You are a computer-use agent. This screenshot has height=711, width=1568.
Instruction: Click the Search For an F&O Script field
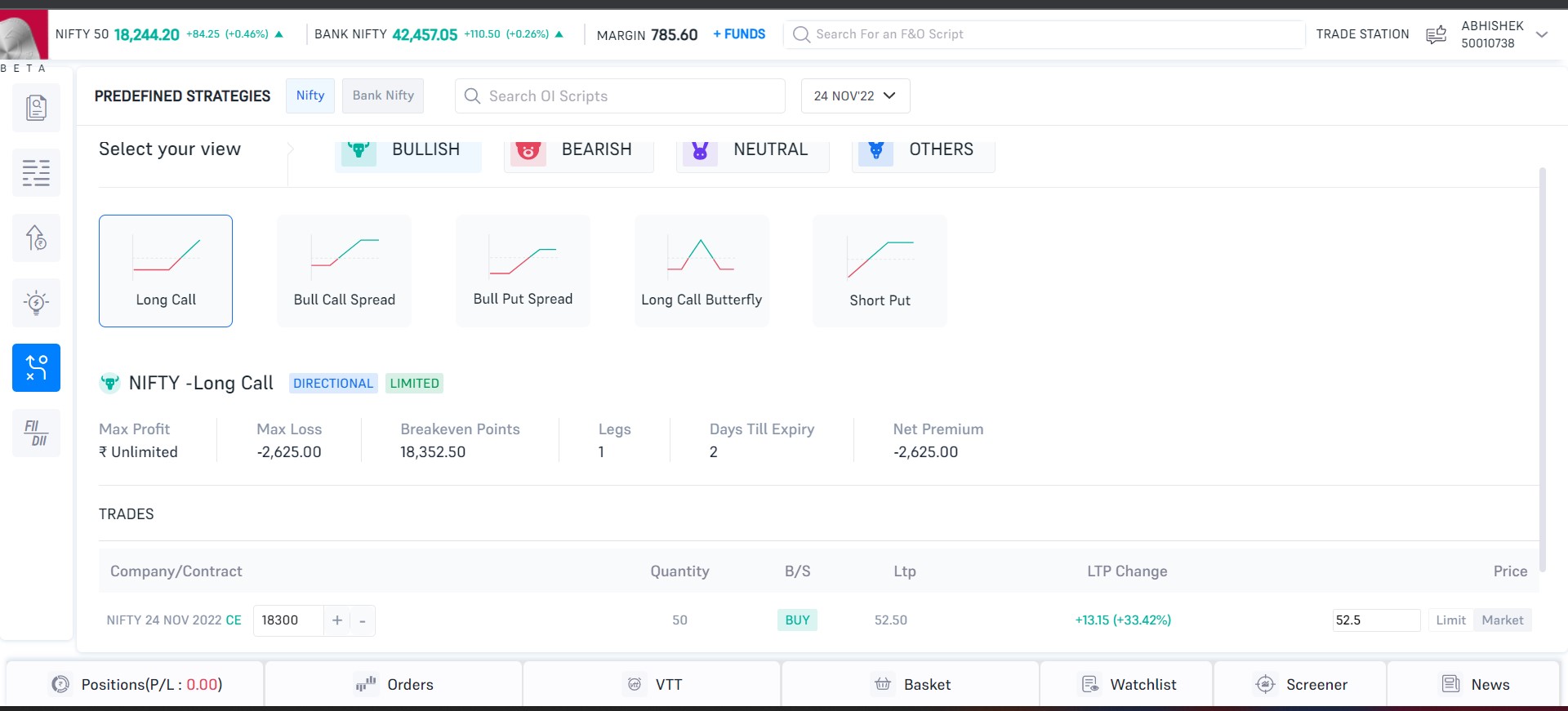1044,34
